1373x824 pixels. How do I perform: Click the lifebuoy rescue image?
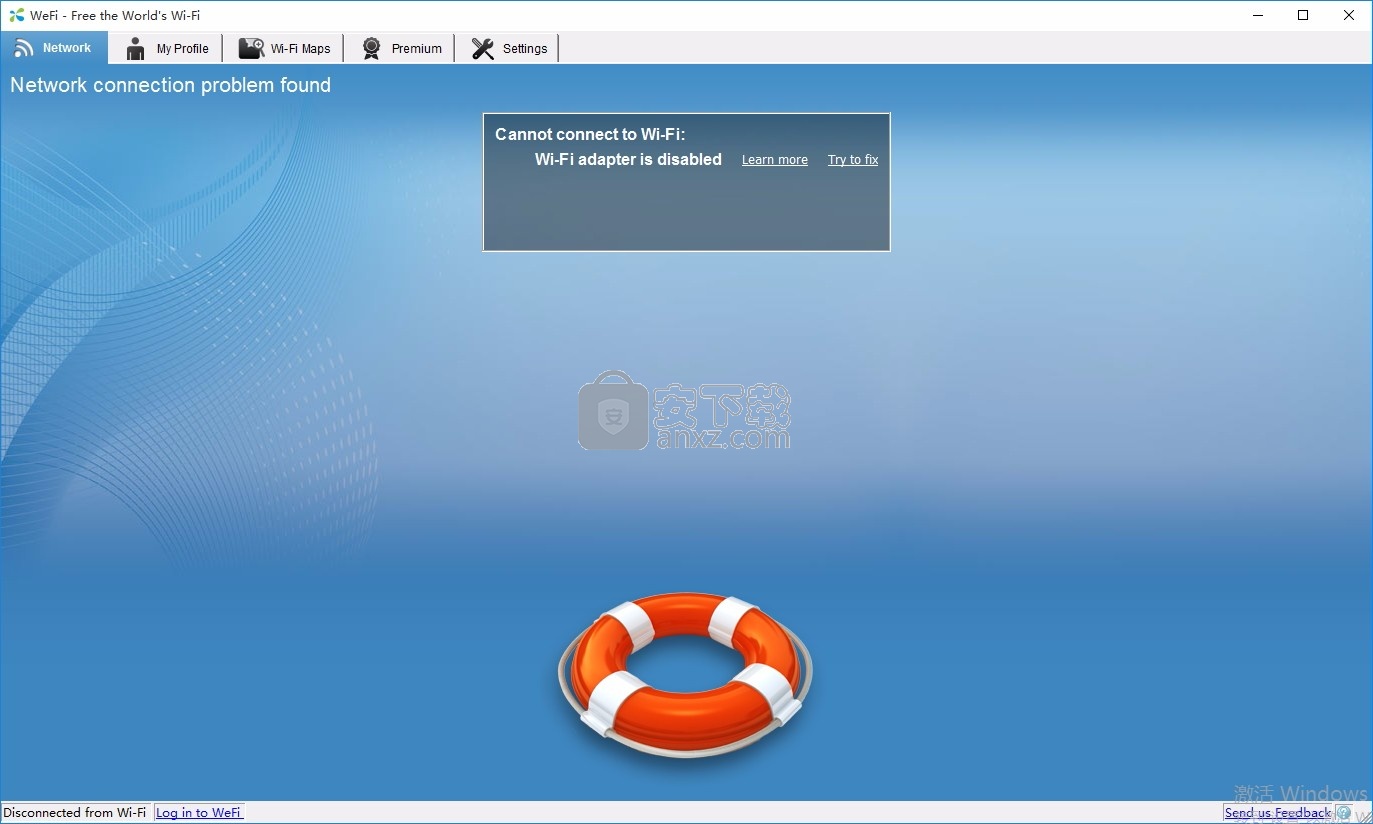(x=685, y=674)
